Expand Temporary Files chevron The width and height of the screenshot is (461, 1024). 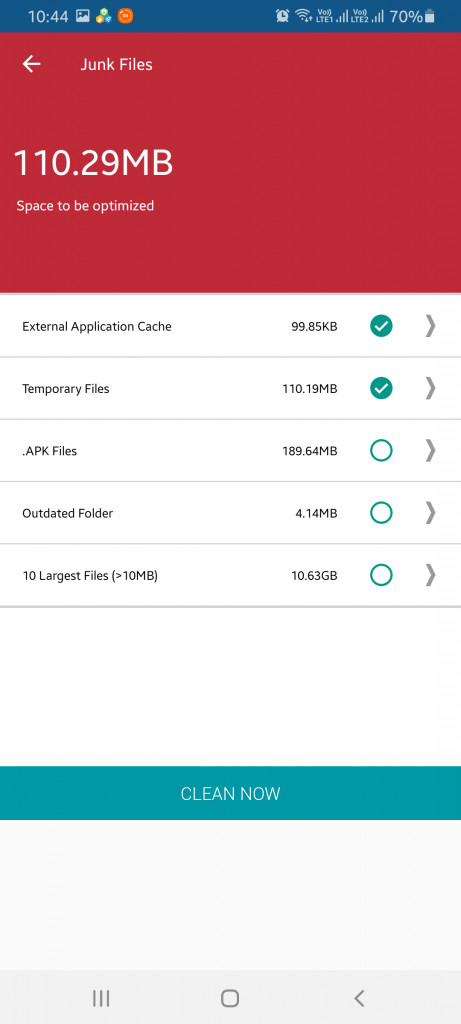click(x=430, y=389)
